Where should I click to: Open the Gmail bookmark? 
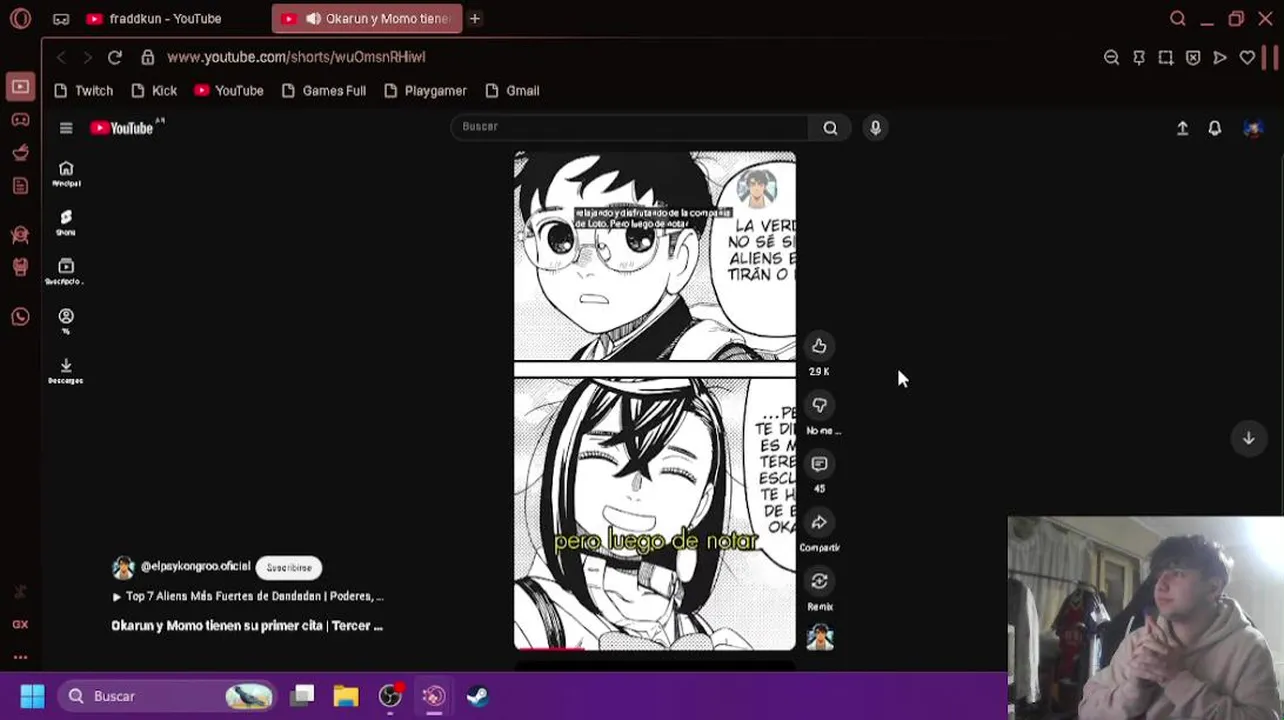pyautogui.click(x=512, y=91)
